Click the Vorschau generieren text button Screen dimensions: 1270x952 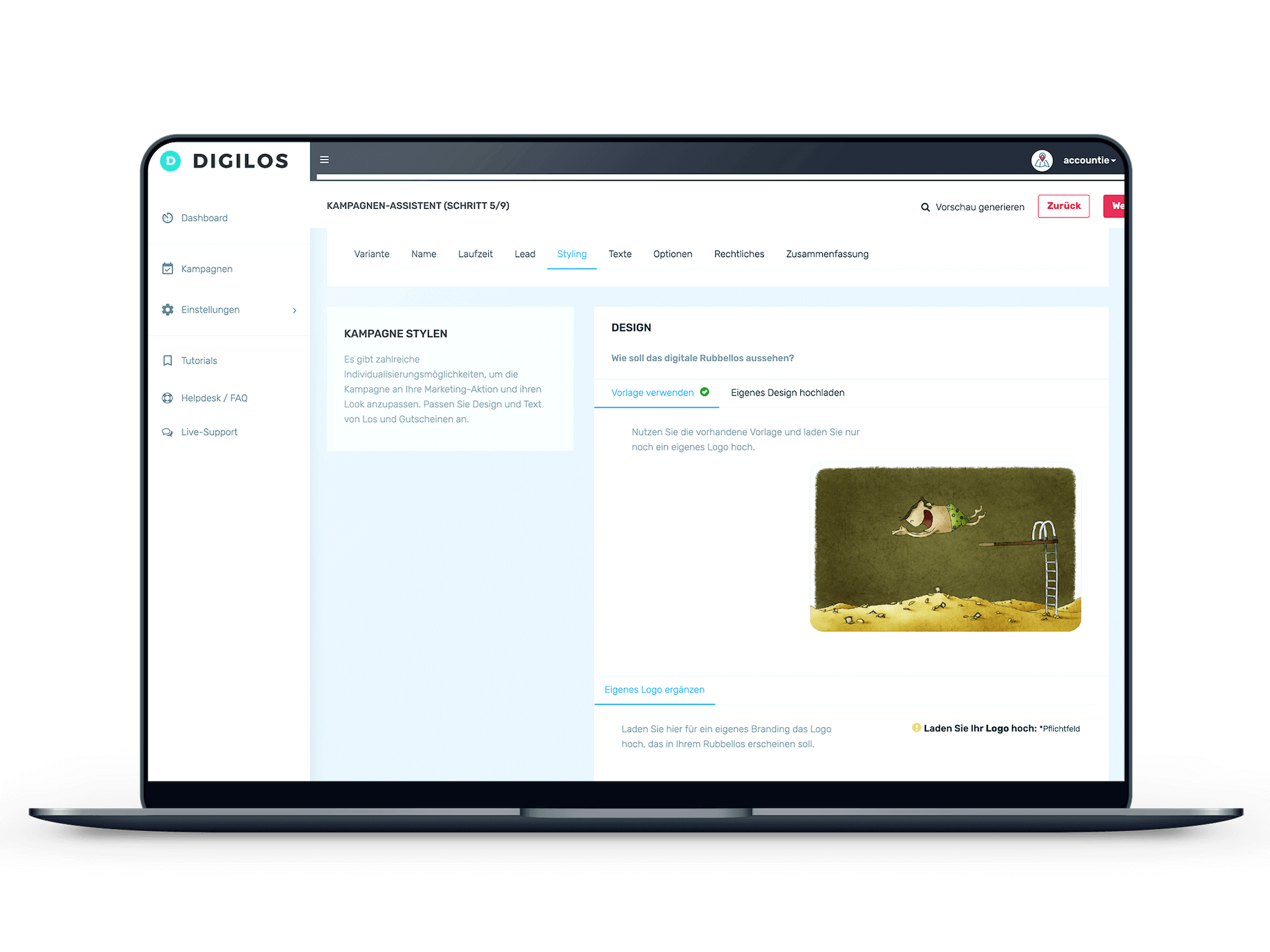coord(967,207)
